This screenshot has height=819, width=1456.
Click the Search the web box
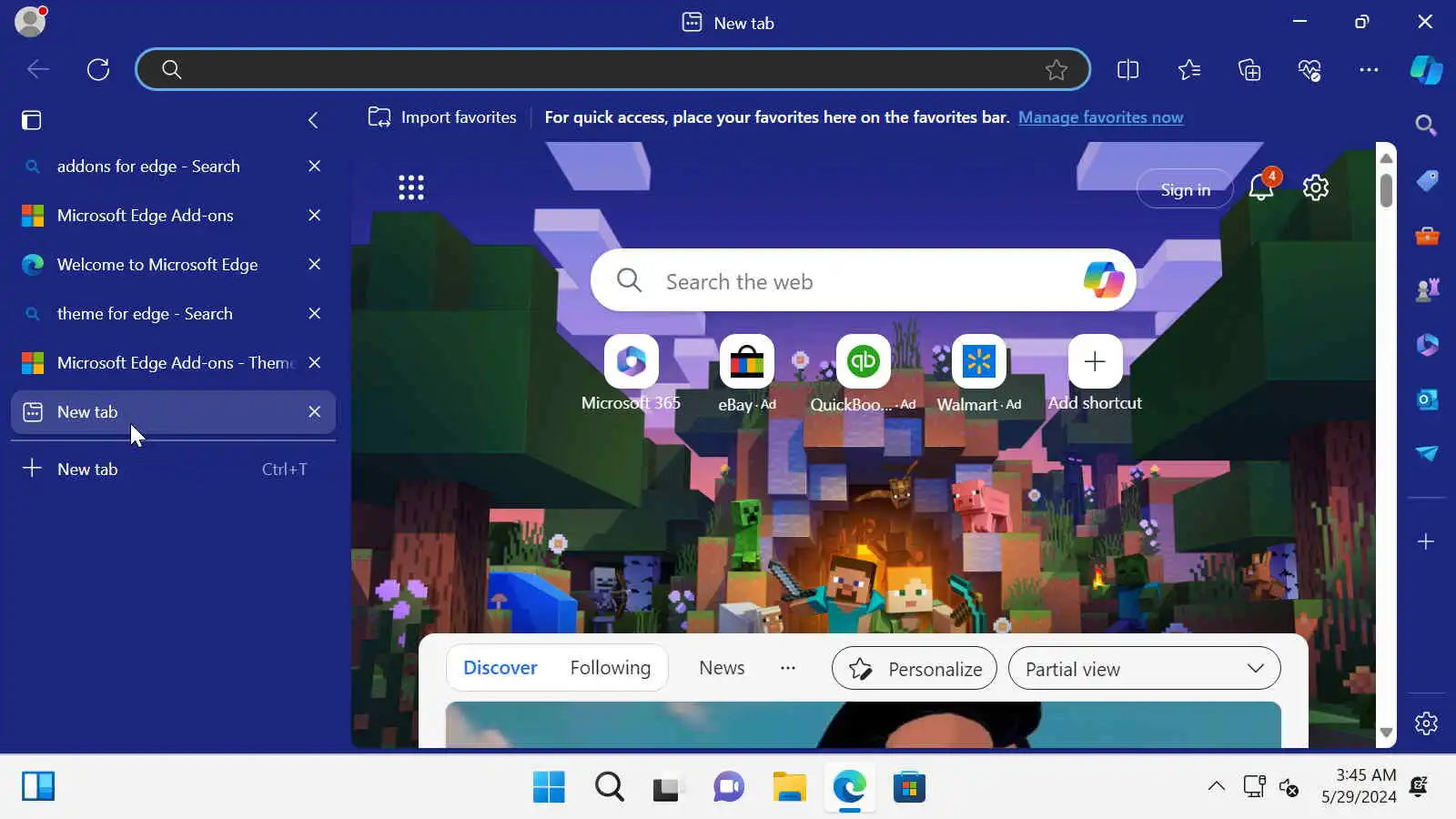[863, 280]
